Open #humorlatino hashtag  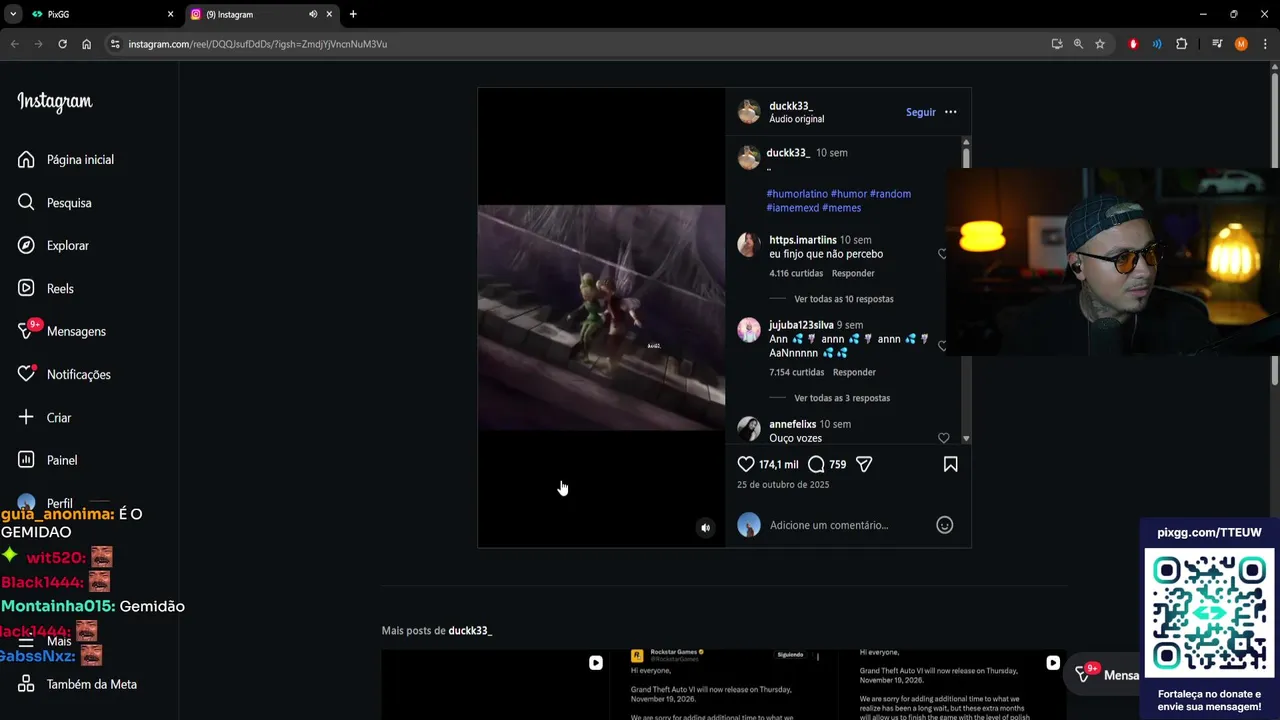(x=797, y=194)
